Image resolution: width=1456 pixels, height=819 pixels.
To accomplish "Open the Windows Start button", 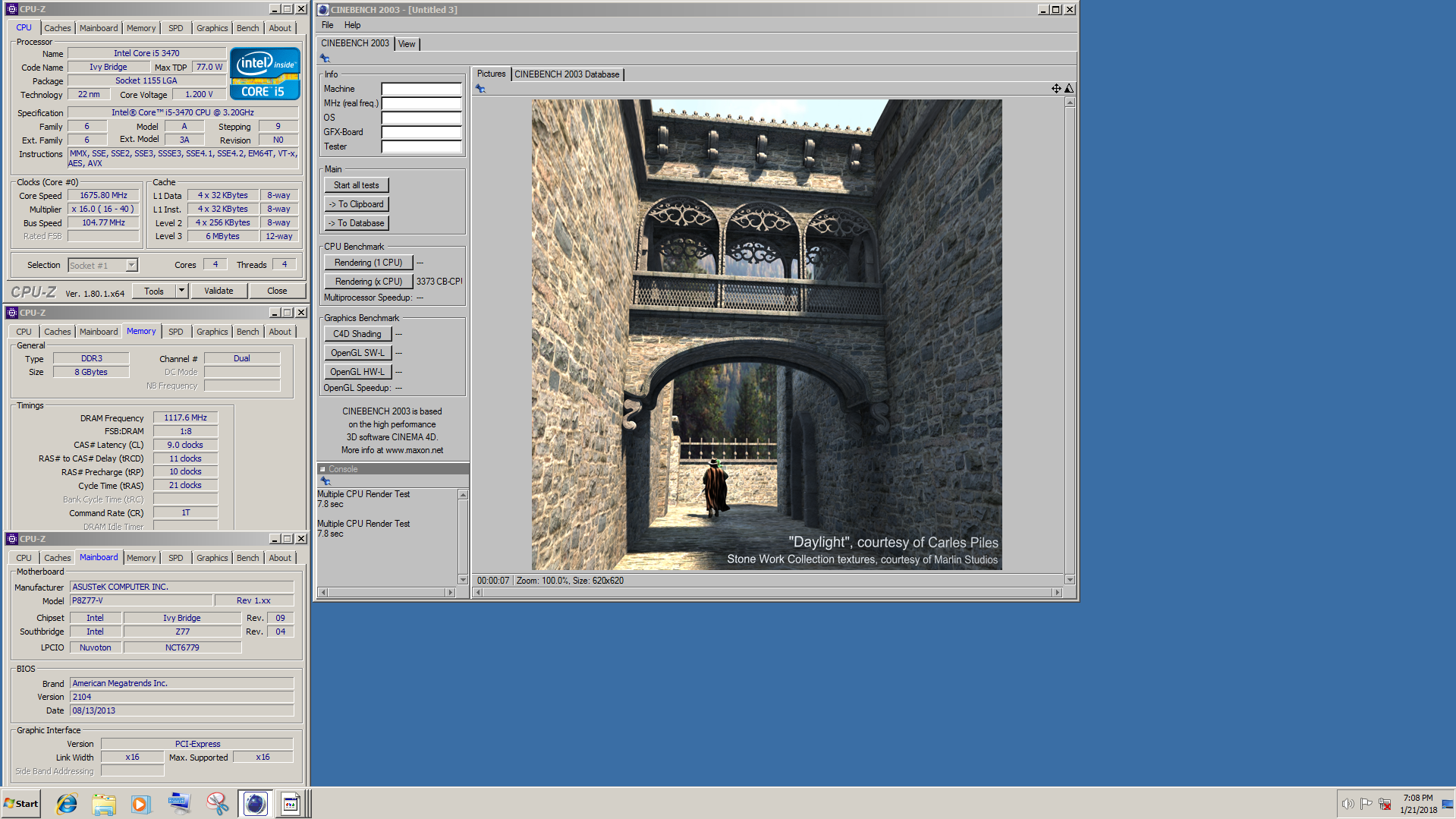I will pyautogui.click(x=20, y=804).
